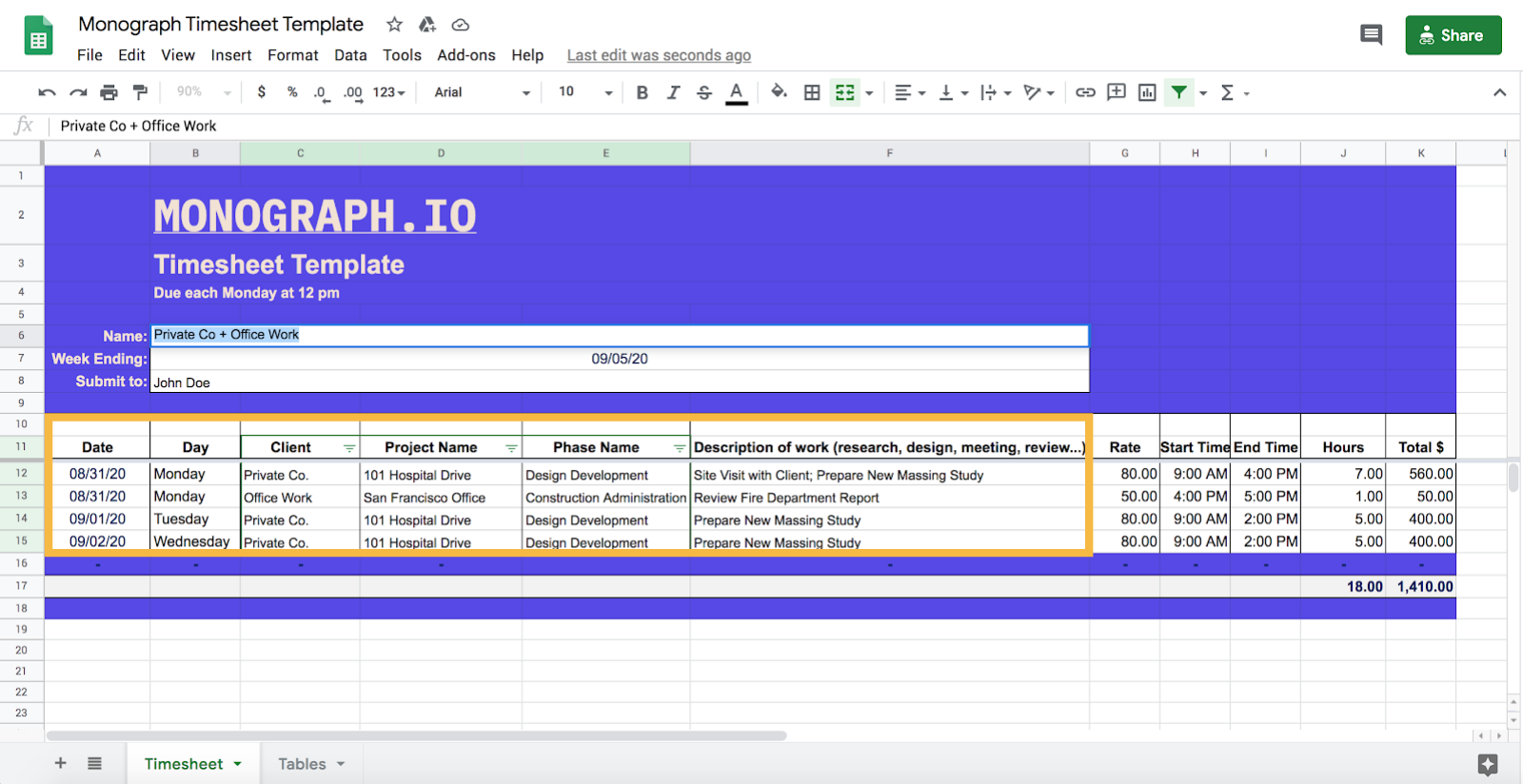Hide the menus with chevron-up icon

click(1499, 92)
